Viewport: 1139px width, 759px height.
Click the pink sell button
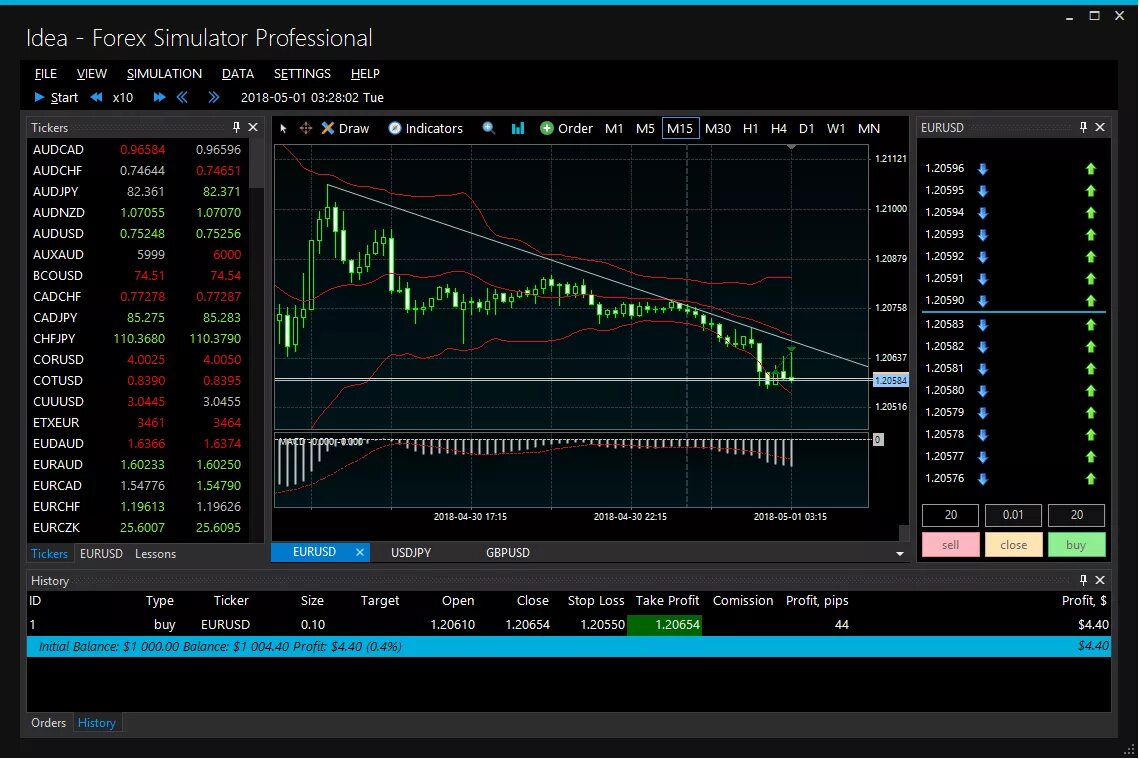950,545
